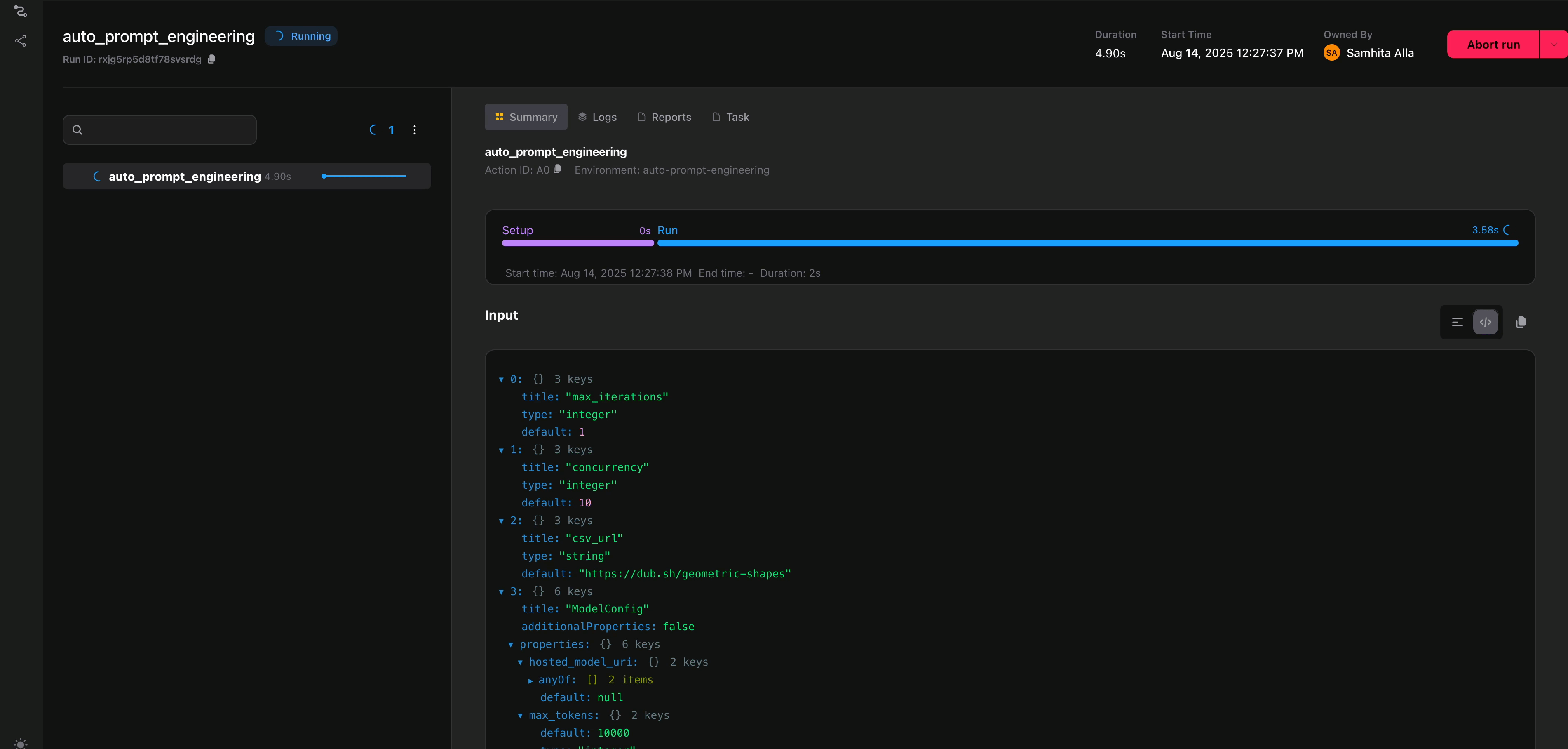Expand the anyOf array node
1568x749 pixels.
point(531,681)
